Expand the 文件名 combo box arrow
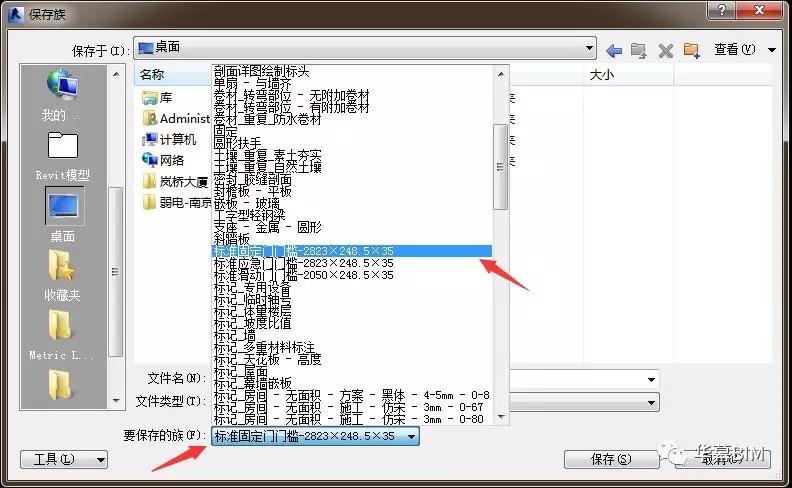792x488 pixels. [651, 379]
